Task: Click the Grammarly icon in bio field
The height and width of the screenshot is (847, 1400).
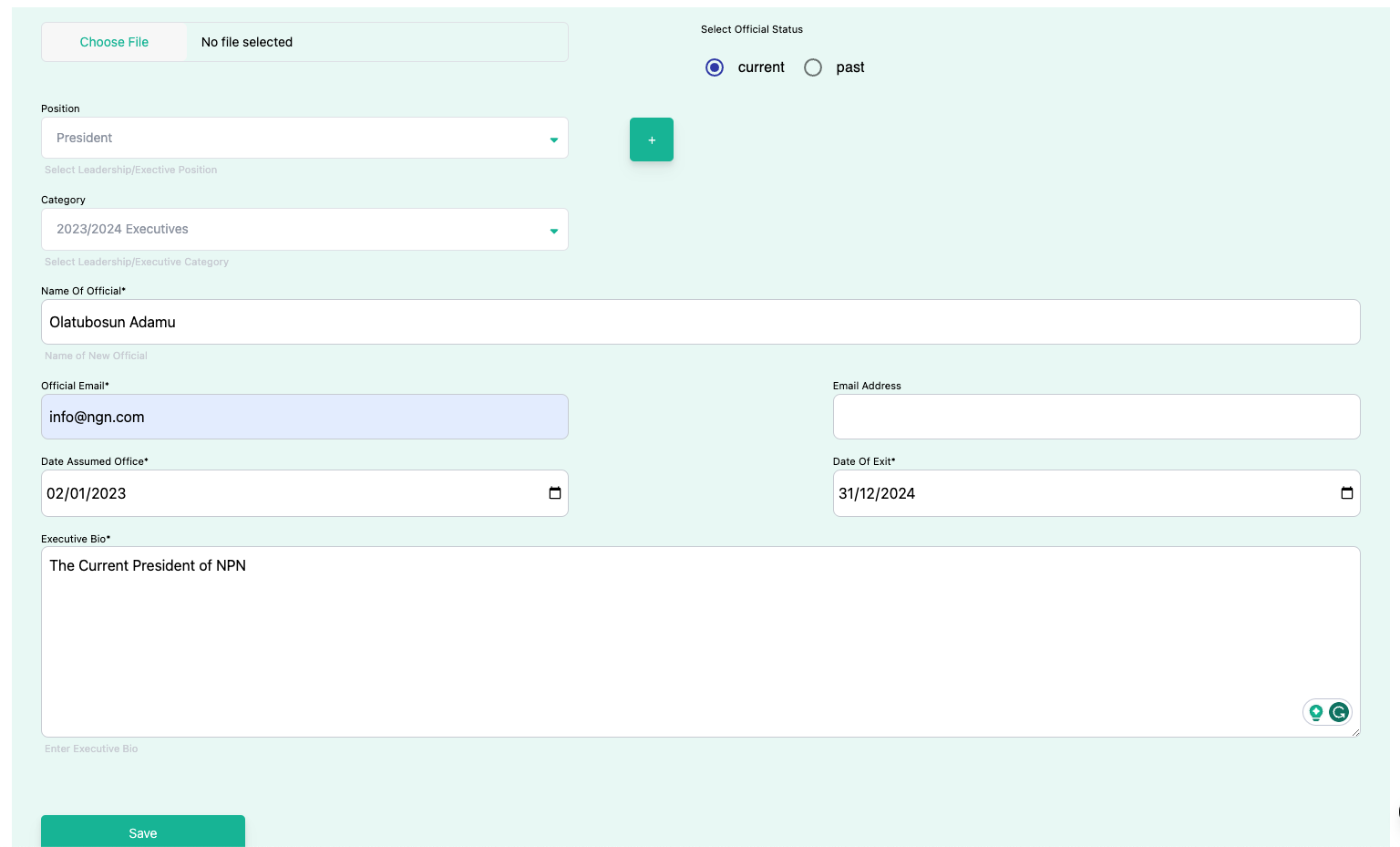Action: click(x=1338, y=712)
